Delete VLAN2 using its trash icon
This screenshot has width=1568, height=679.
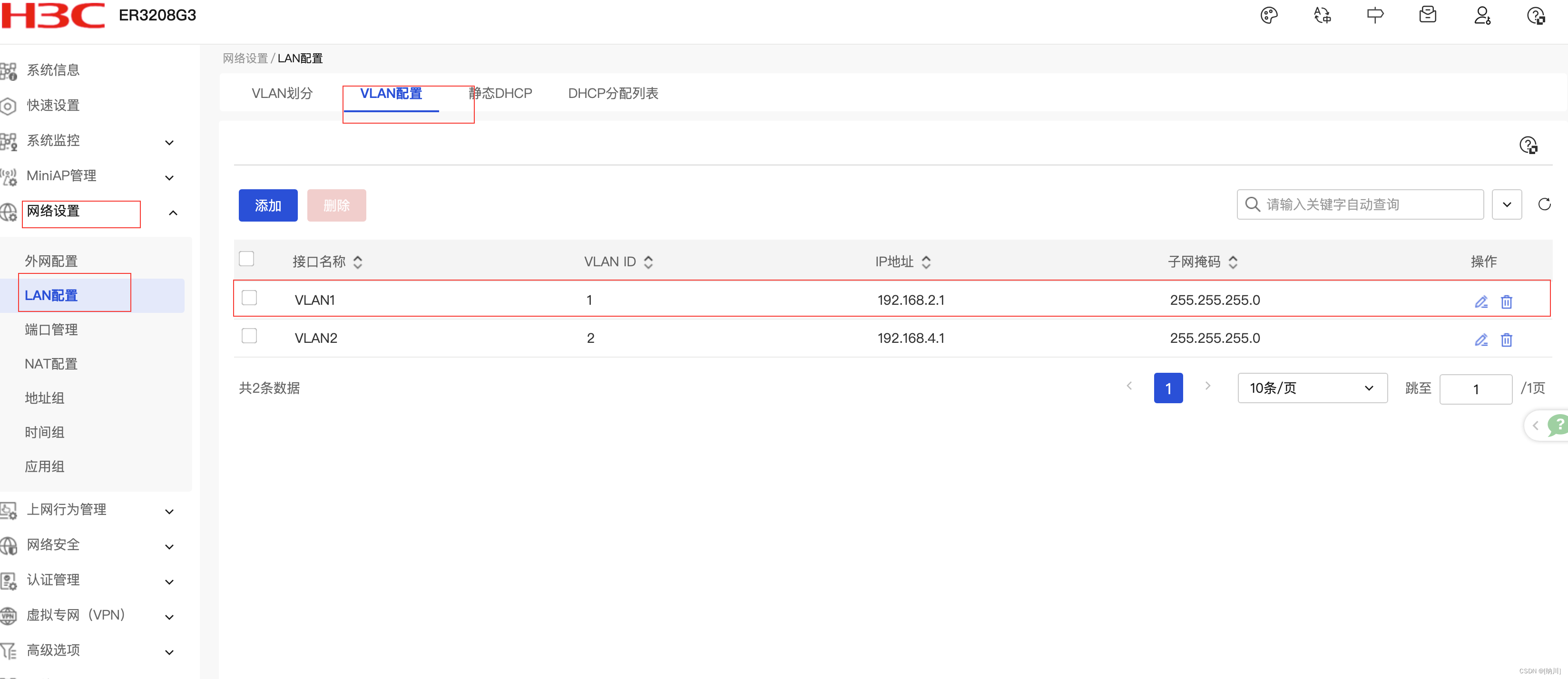point(1507,340)
